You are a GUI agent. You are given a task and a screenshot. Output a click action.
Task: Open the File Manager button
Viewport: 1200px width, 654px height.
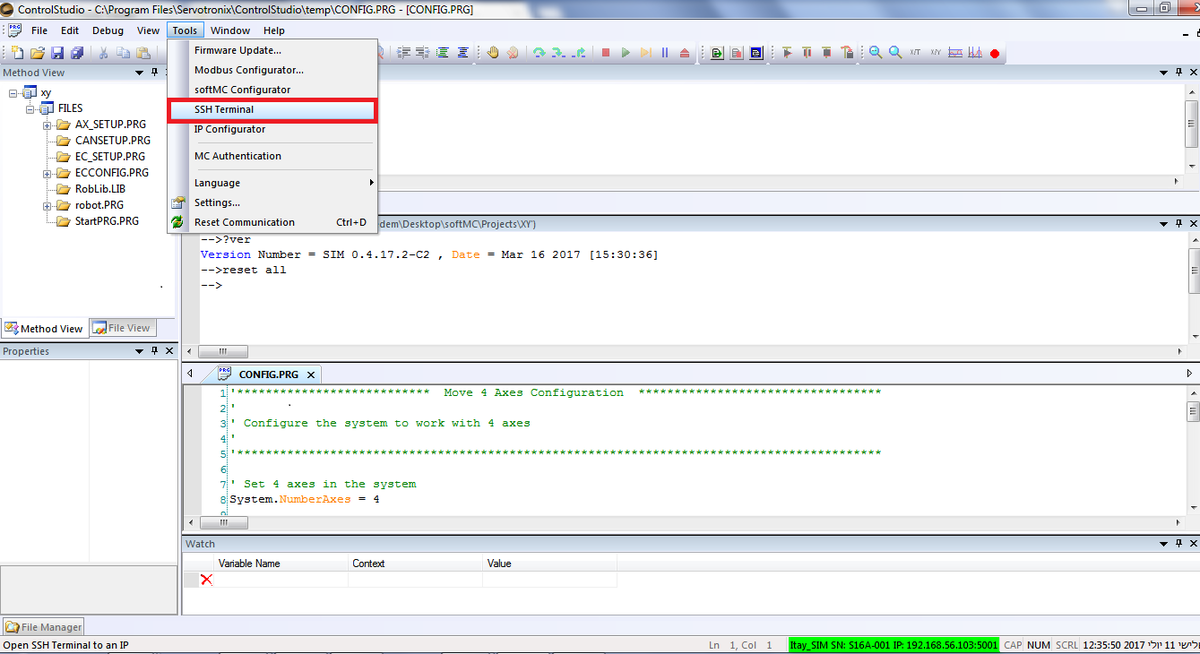coord(44,627)
